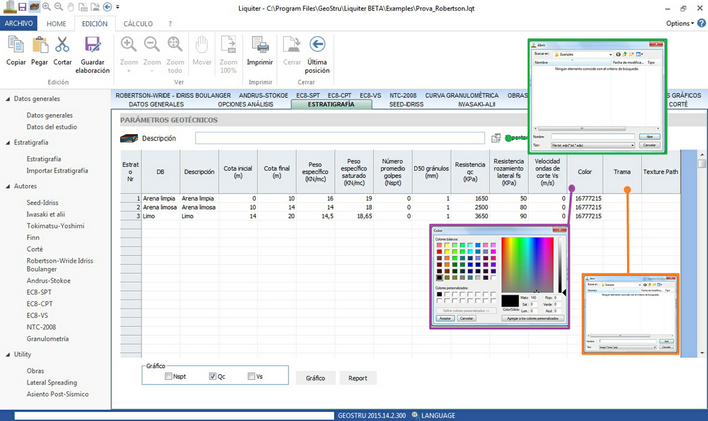This screenshot has height=421, width=708.
Task: Click the LANGUAGE status bar button
Action: coord(438,415)
